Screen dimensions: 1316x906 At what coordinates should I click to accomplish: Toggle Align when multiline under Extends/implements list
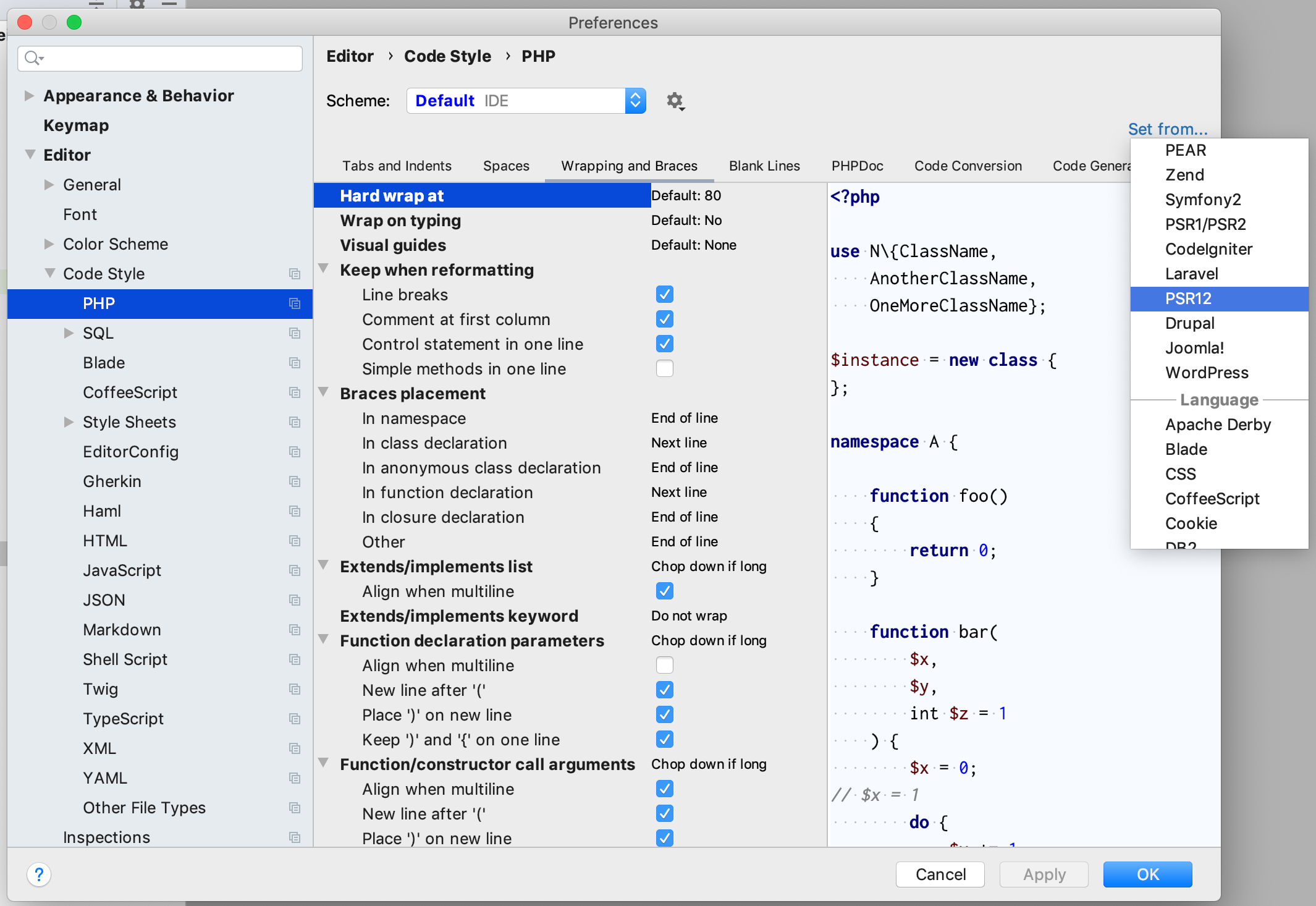[665, 591]
